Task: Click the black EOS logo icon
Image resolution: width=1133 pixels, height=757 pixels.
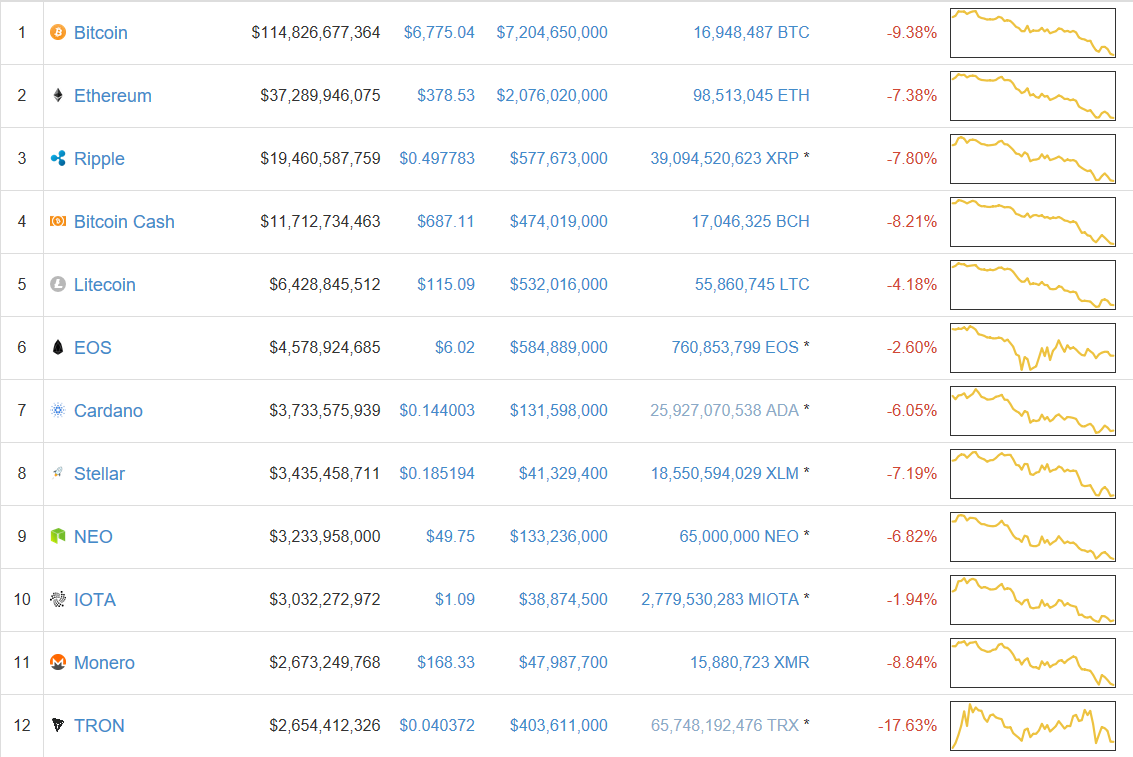Action: (x=58, y=348)
